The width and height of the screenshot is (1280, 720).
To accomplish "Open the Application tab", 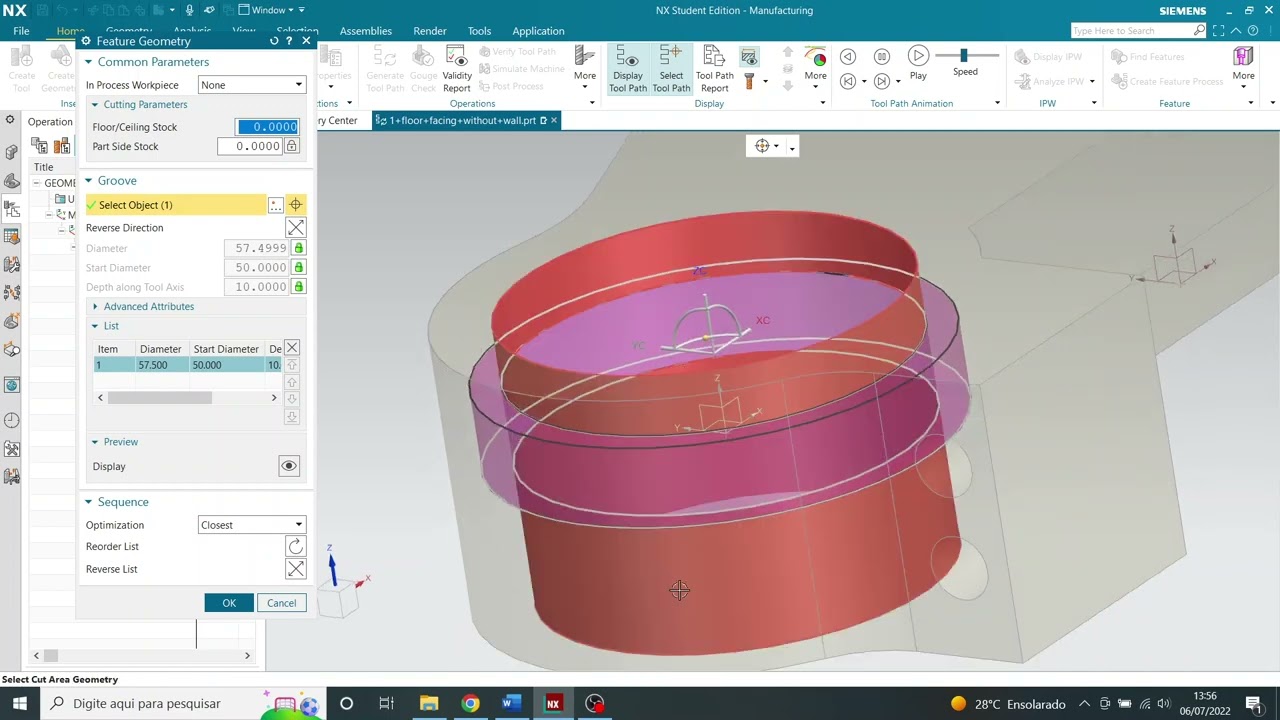I will (538, 31).
